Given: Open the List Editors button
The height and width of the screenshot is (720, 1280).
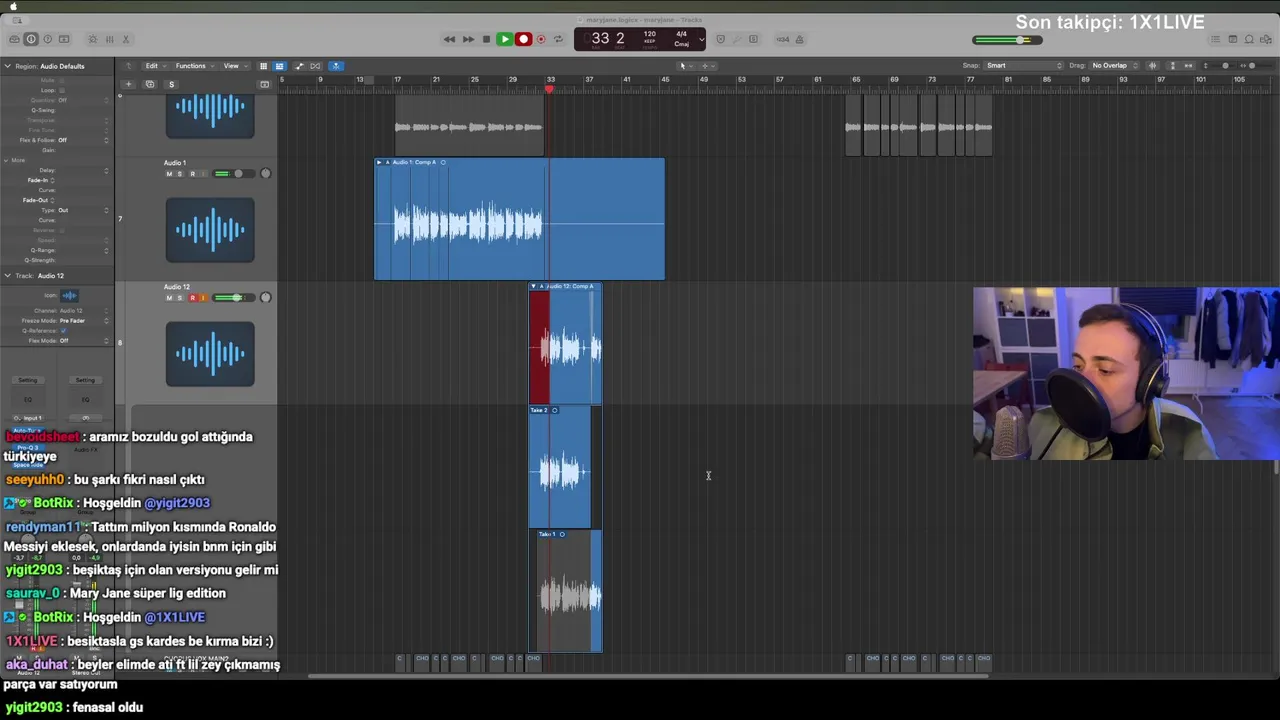Looking at the screenshot, I should (1215, 39).
